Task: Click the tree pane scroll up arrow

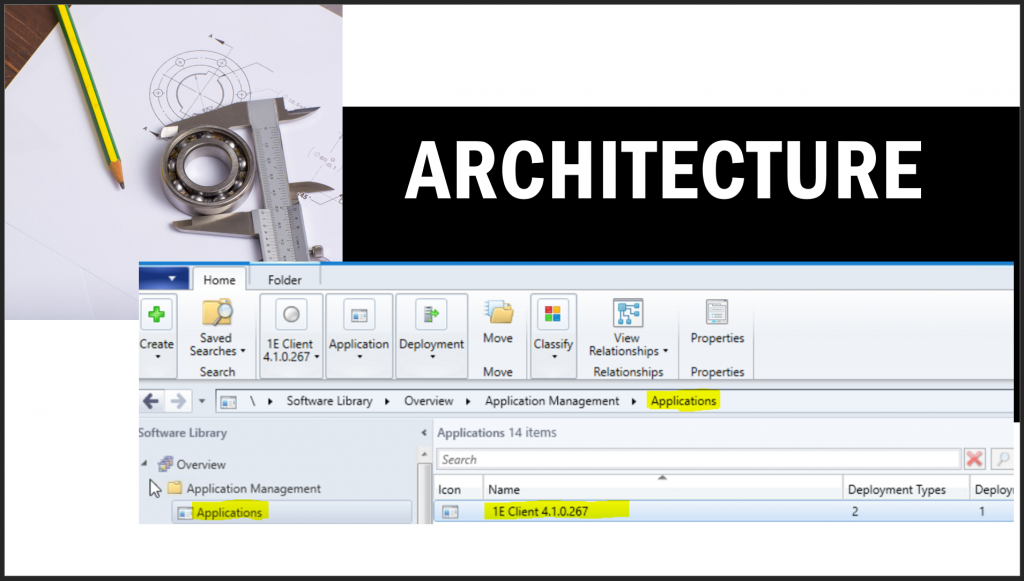Action: (x=424, y=454)
